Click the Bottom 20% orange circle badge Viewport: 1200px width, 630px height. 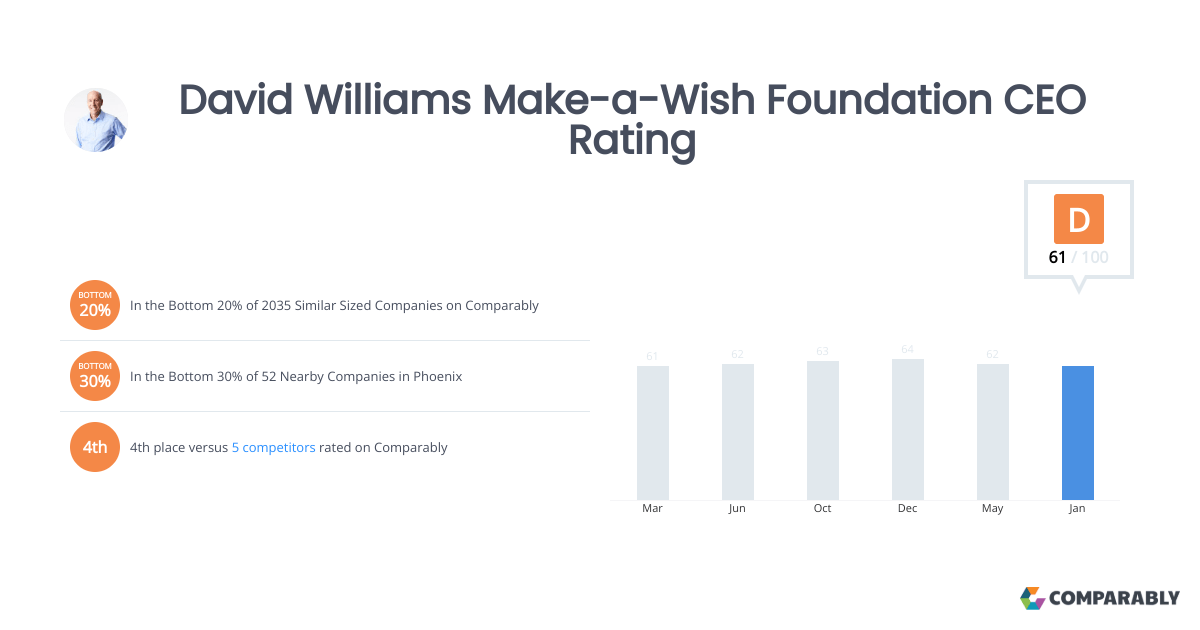[95, 305]
